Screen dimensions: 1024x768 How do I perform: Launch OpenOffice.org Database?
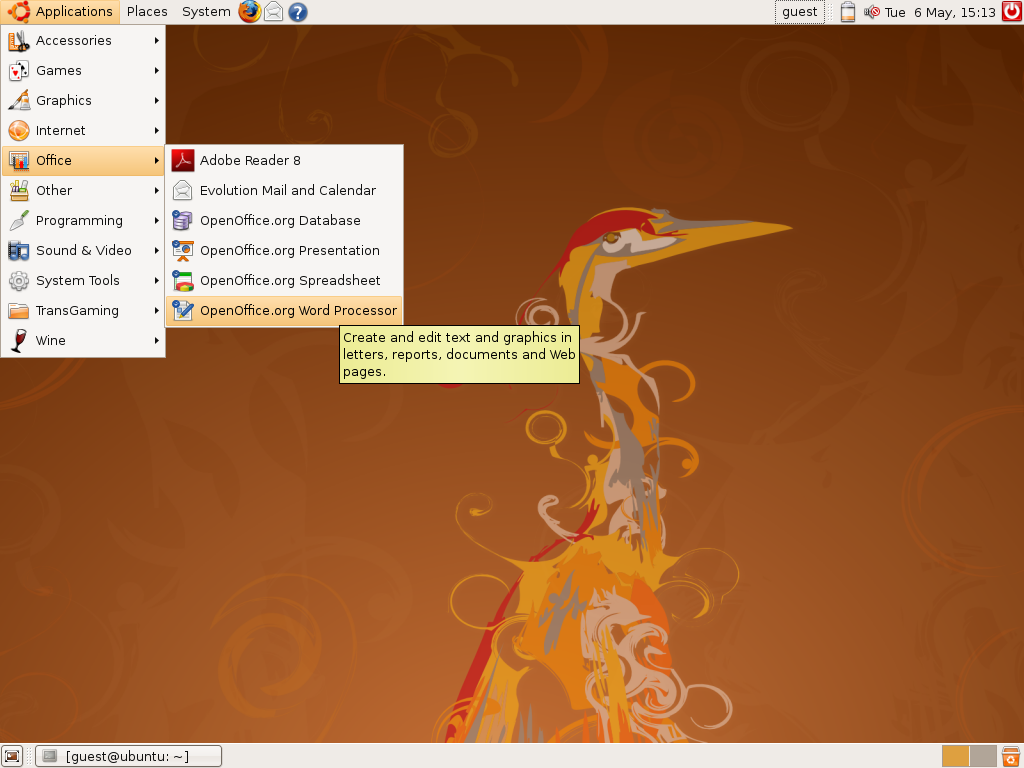coord(284,221)
